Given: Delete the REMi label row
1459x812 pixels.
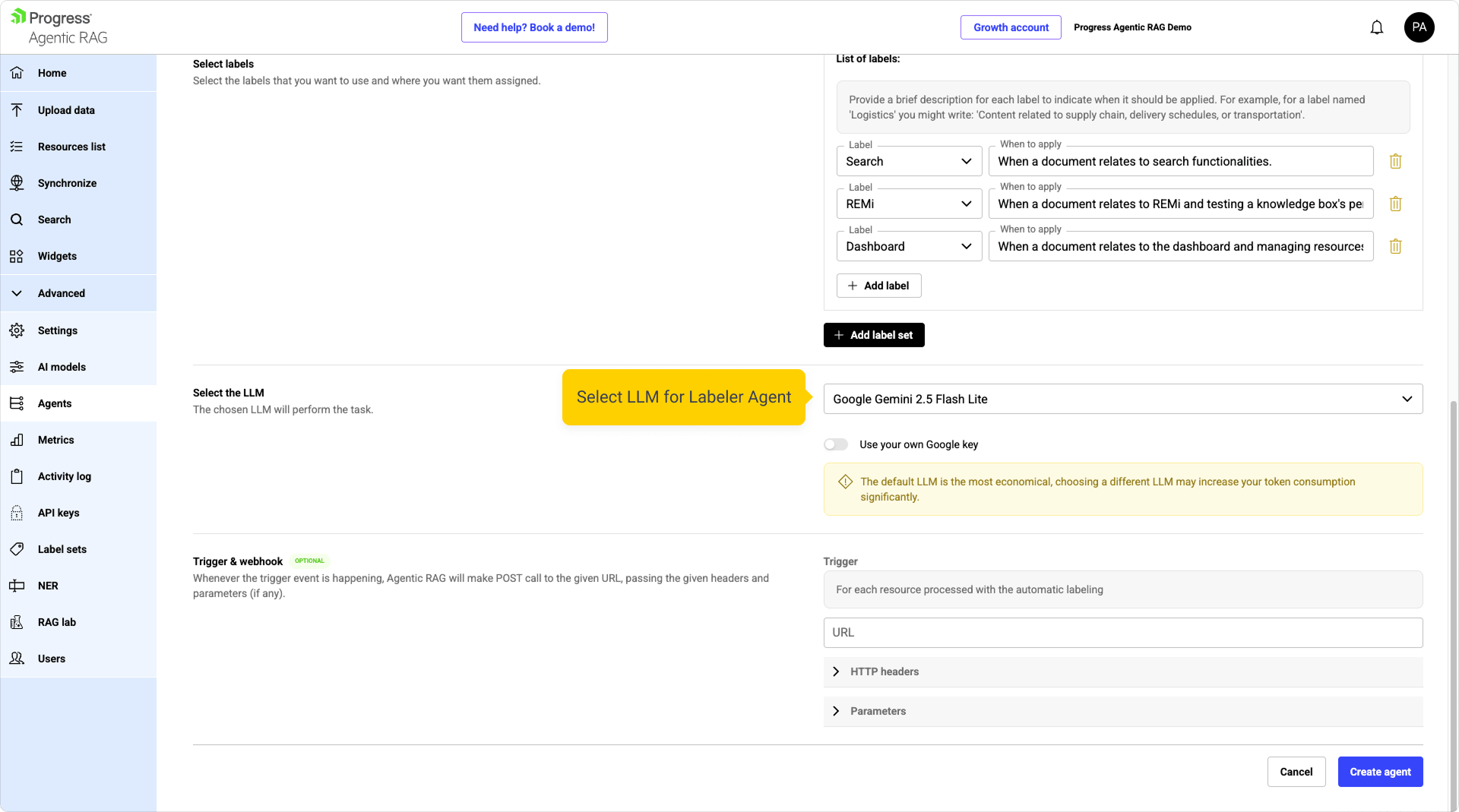Looking at the screenshot, I should click(x=1395, y=204).
